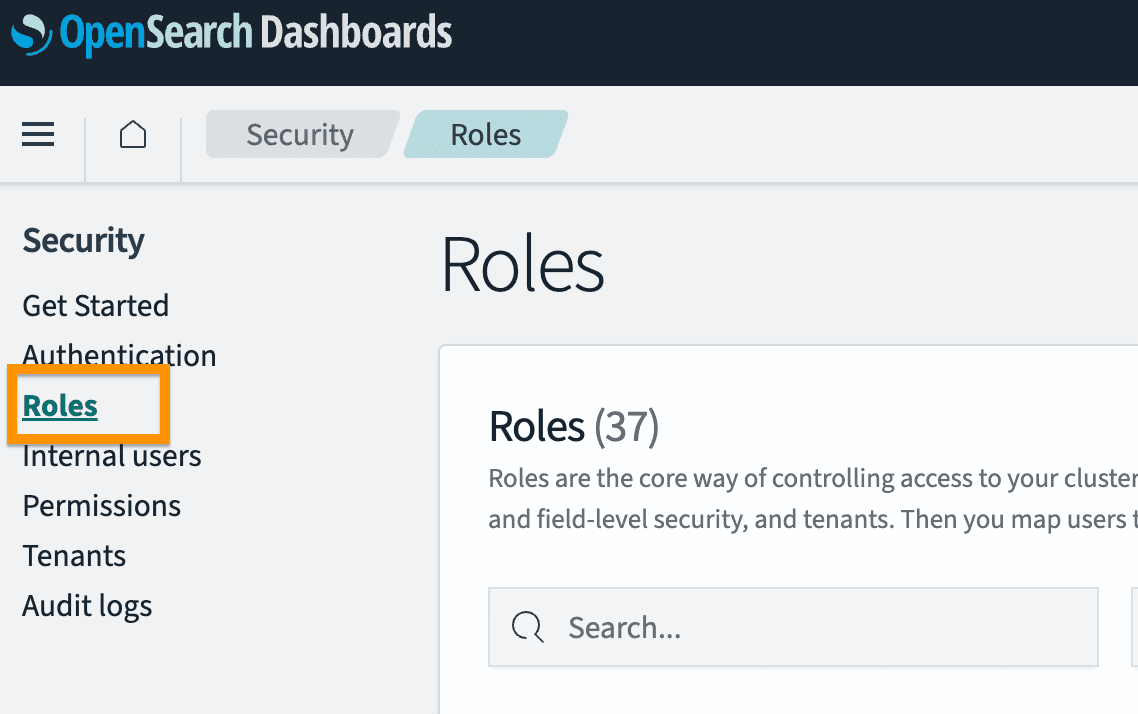Go to the Security breadcrumb

coord(300,135)
